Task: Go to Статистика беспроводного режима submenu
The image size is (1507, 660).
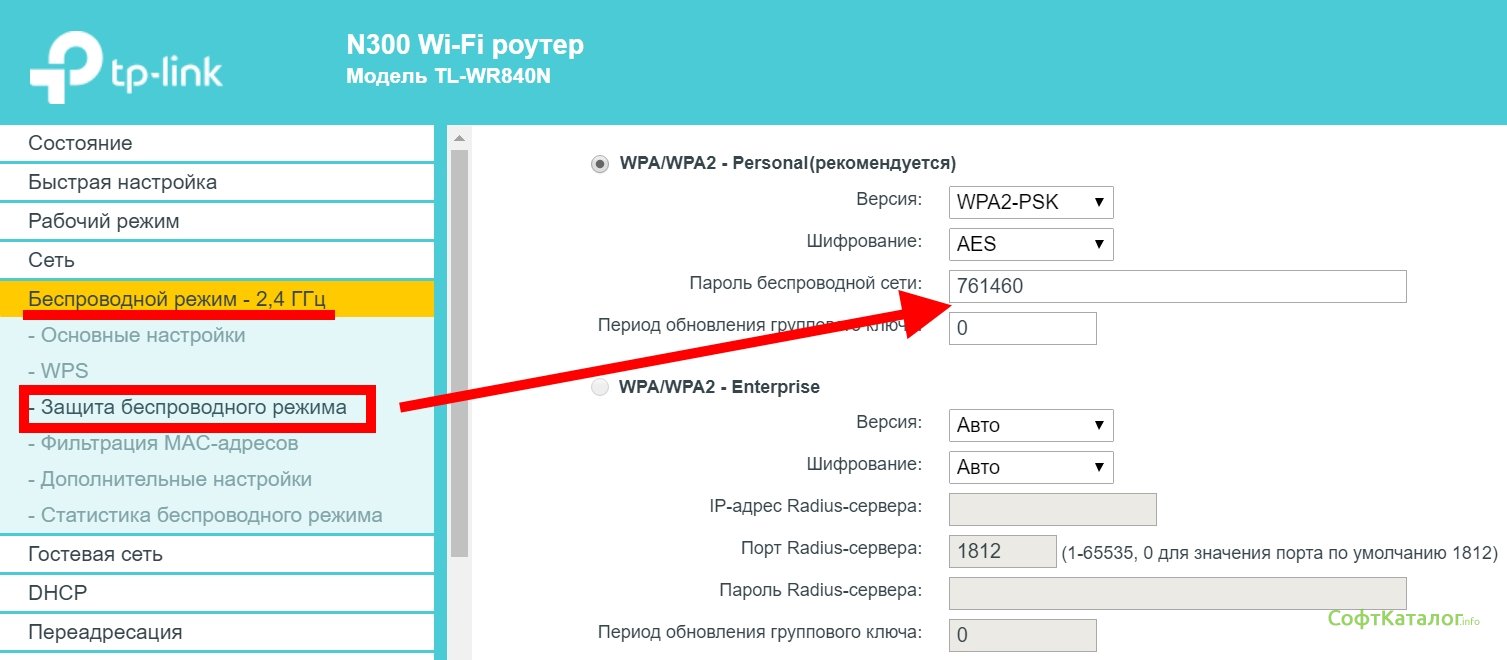Action: [205, 515]
